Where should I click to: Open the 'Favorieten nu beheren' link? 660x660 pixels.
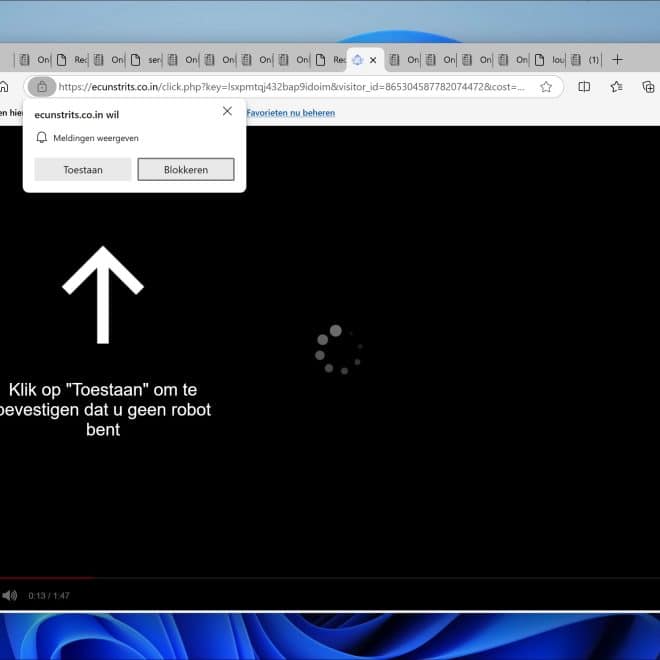coord(290,113)
